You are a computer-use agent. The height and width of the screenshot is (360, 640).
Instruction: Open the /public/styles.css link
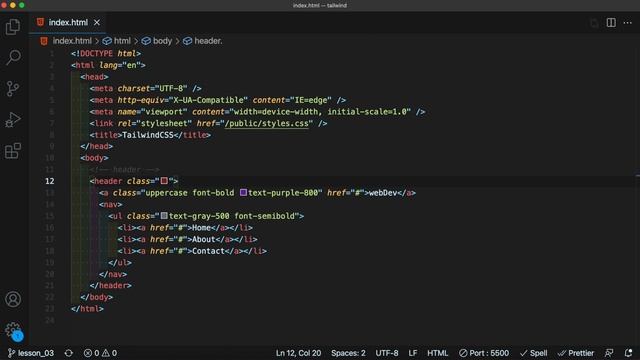click(267, 123)
